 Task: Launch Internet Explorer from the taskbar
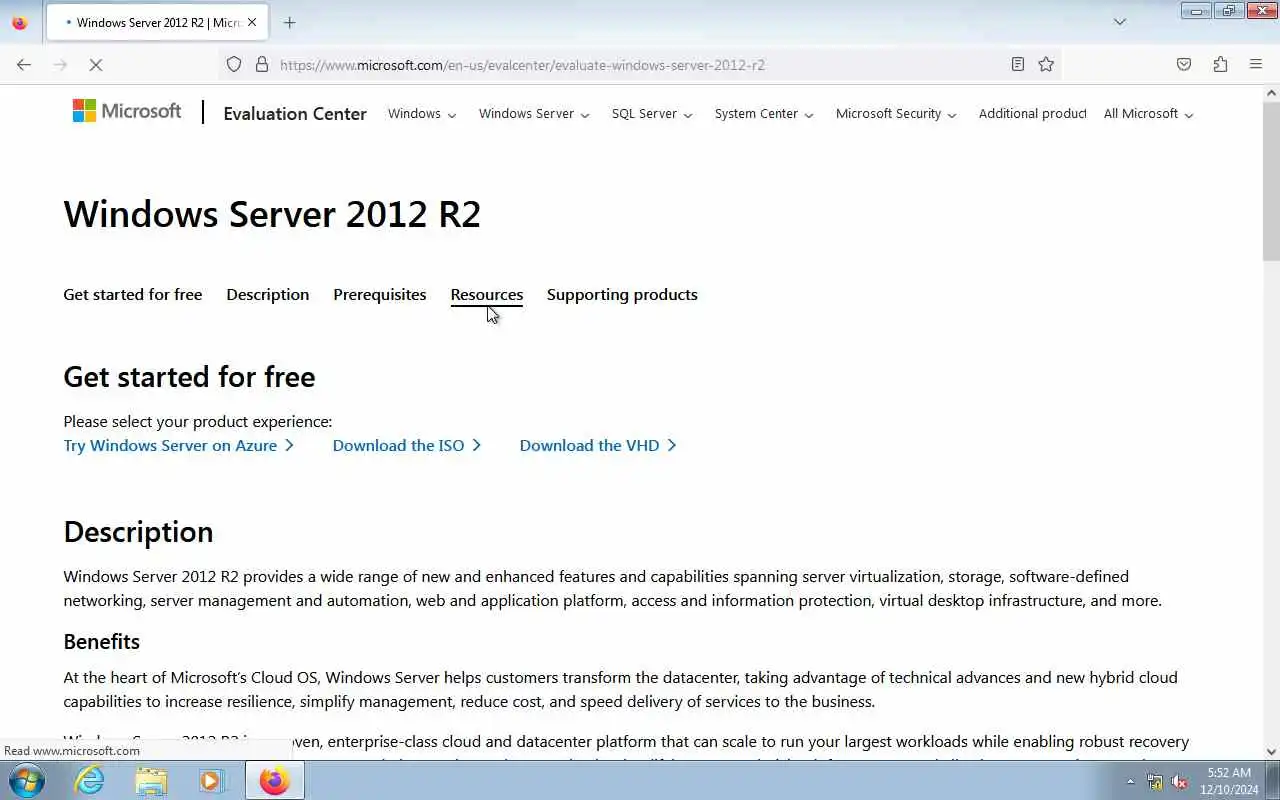[x=90, y=780]
